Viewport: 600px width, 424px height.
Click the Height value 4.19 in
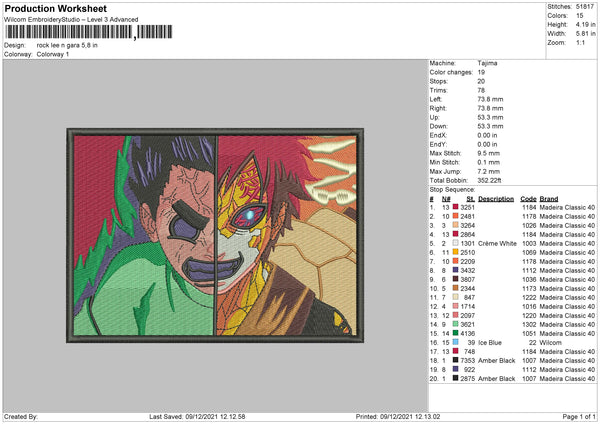click(x=585, y=24)
